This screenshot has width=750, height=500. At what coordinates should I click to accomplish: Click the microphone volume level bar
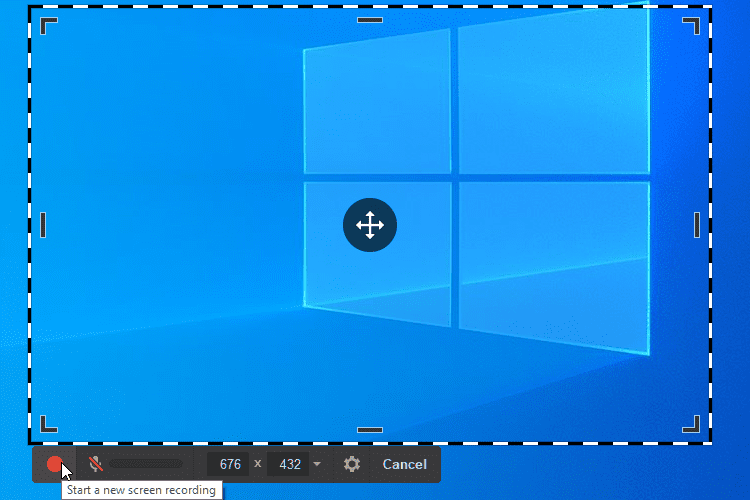146,464
